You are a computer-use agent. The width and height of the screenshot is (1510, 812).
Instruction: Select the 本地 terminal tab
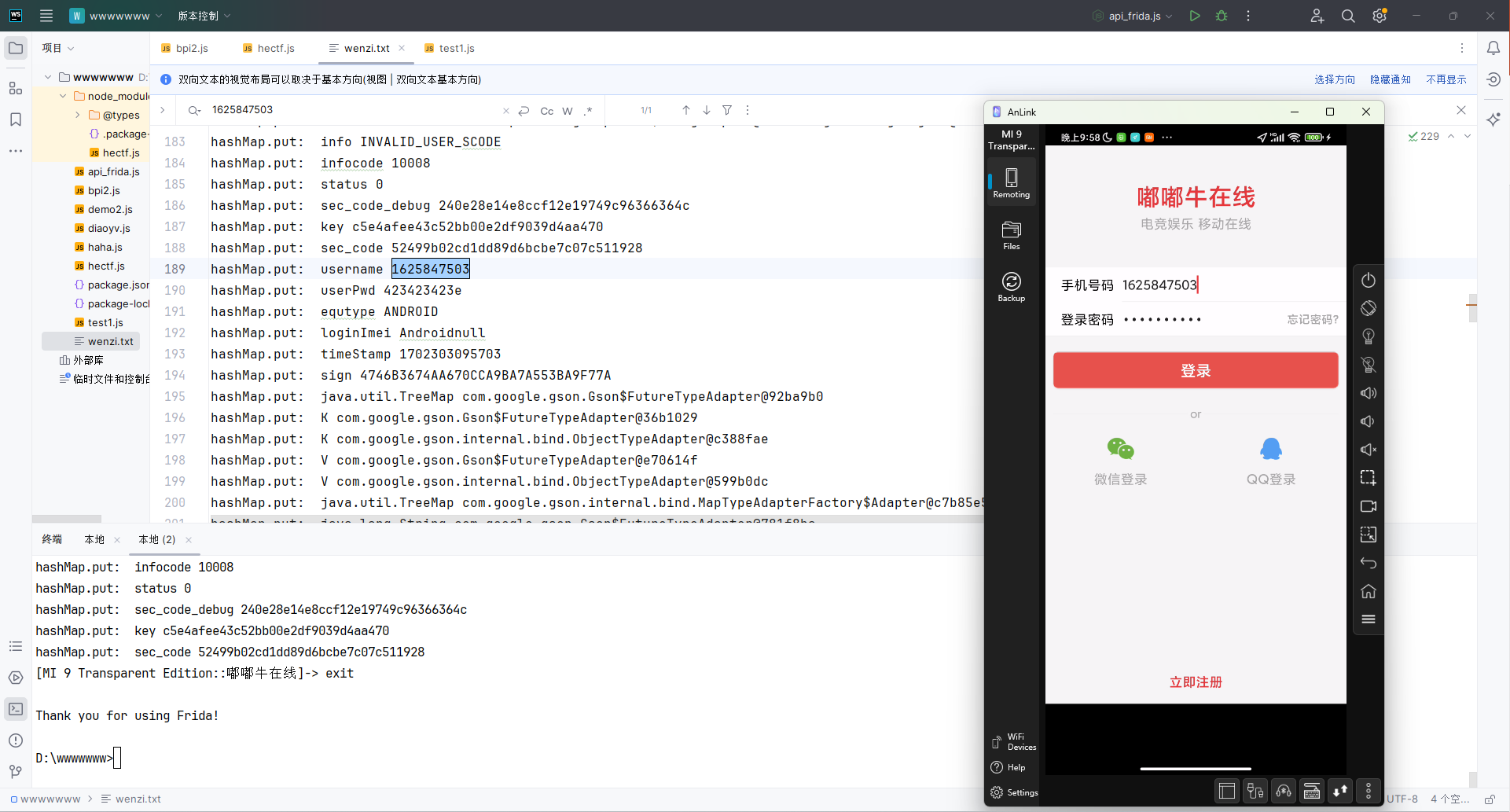coord(94,539)
